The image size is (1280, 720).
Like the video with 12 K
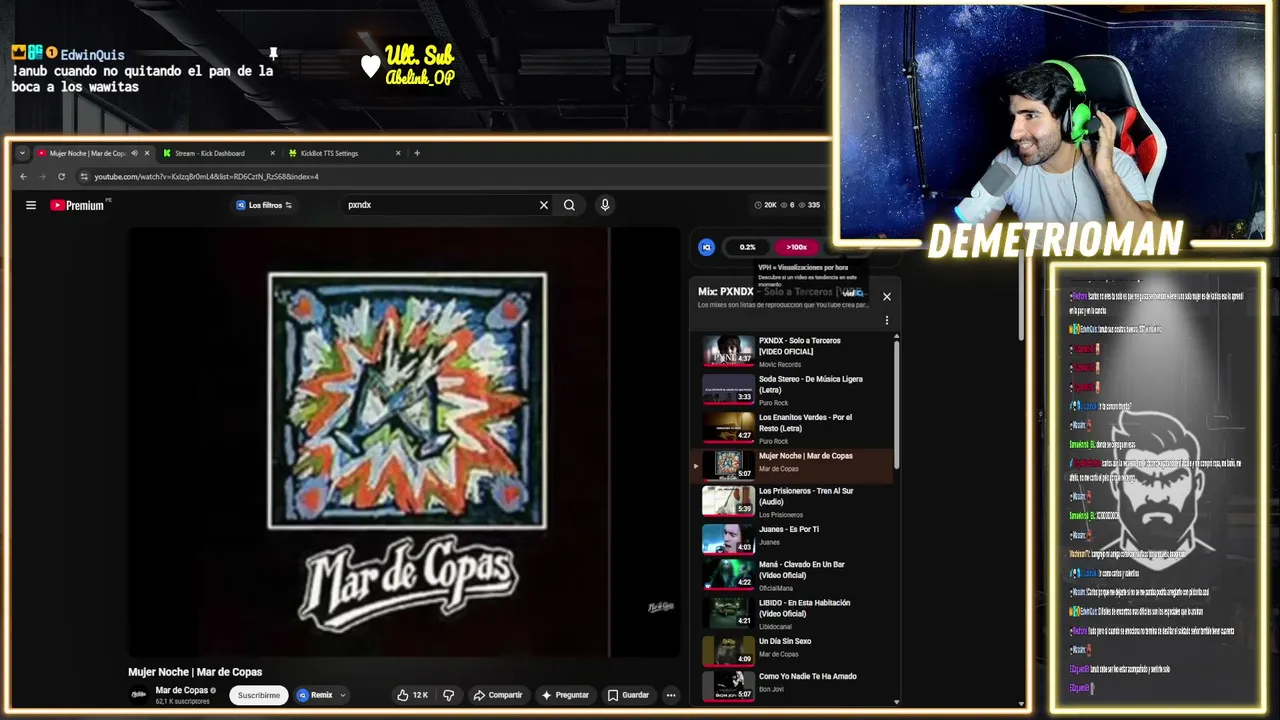pyautogui.click(x=412, y=695)
